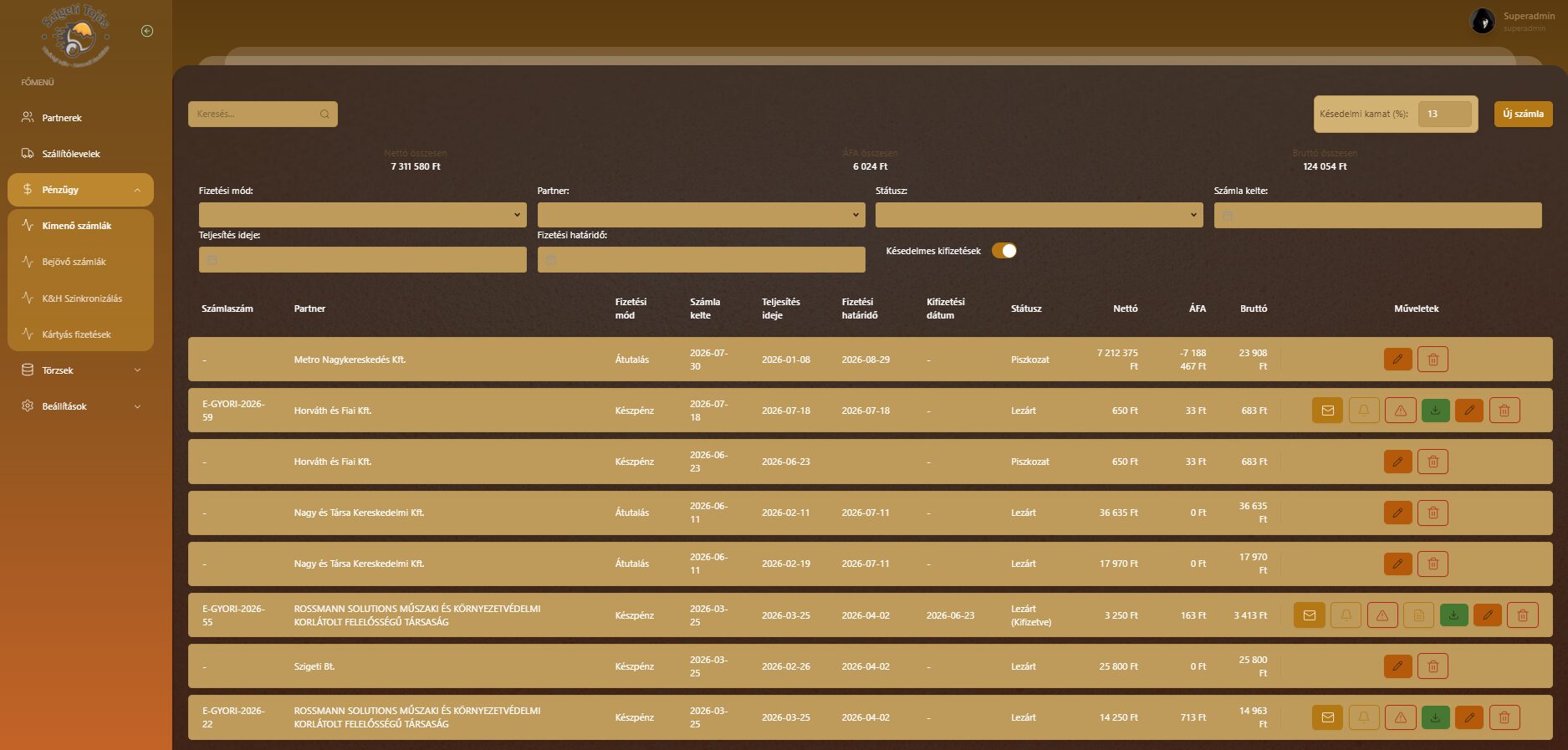
Task: Open the Partner filter dropdown
Action: (701, 215)
